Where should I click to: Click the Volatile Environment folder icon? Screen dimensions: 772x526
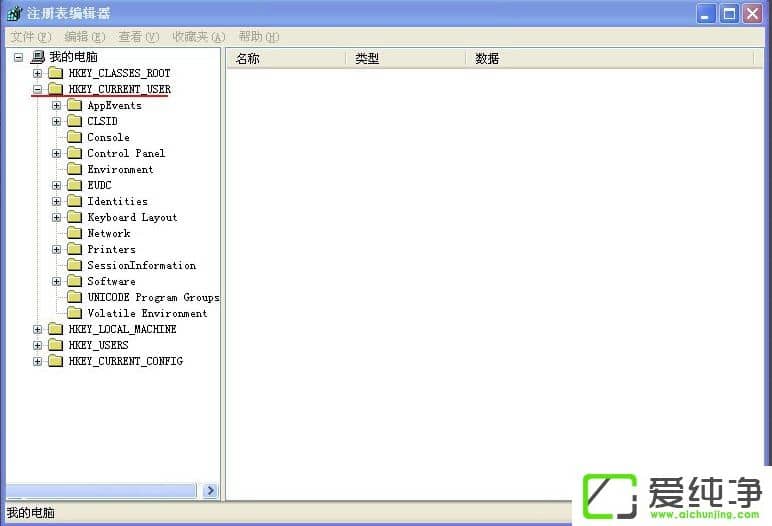pyautogui.click(x=74, y=313)
